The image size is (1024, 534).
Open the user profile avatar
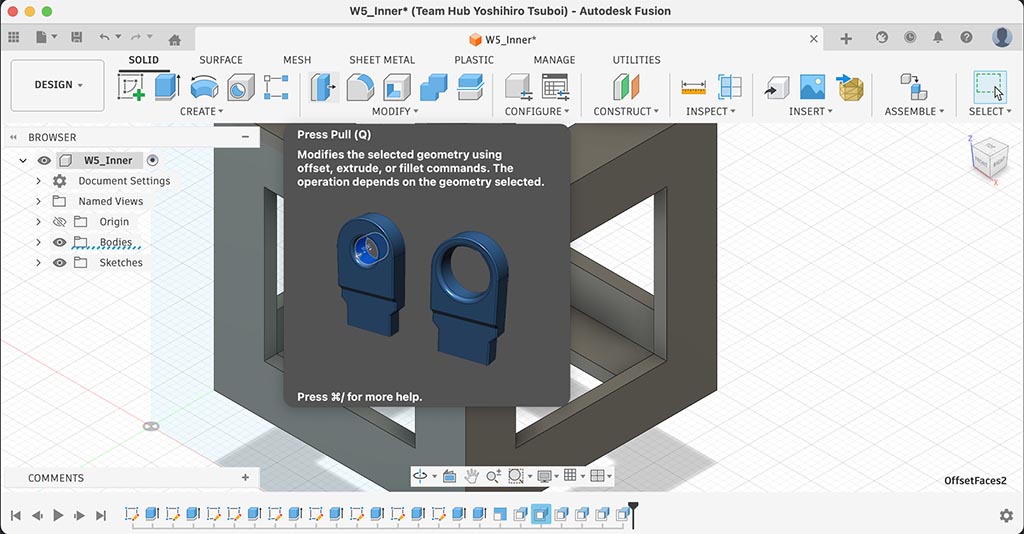point(1002,37)
